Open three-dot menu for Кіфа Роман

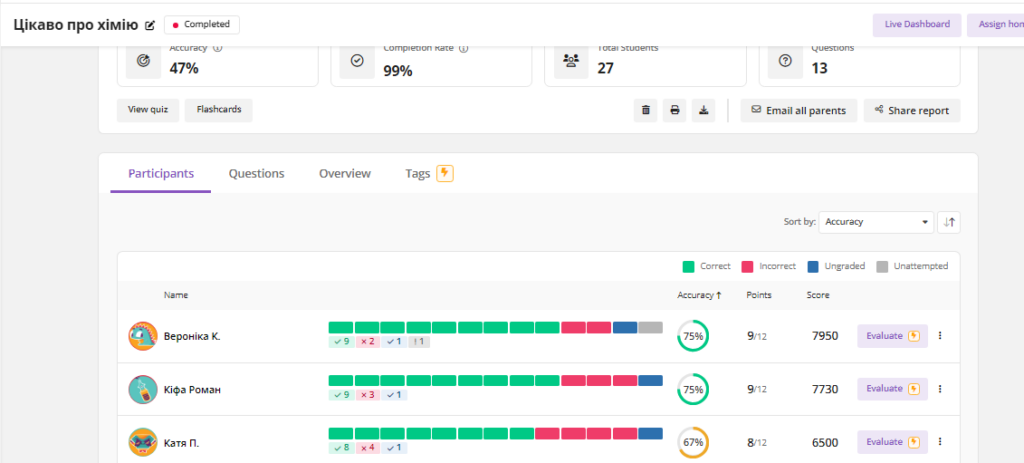(x=939, y=389)
